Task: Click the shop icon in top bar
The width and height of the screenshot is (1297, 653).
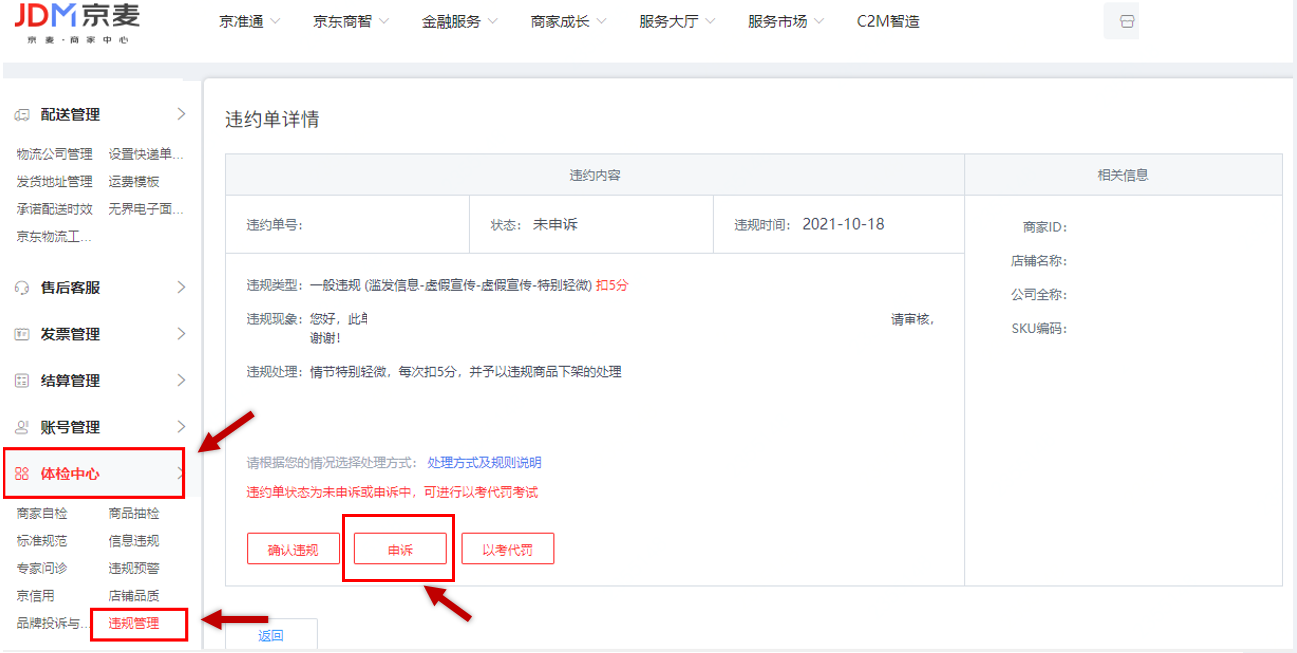Action: click(x=1127, y=22)
